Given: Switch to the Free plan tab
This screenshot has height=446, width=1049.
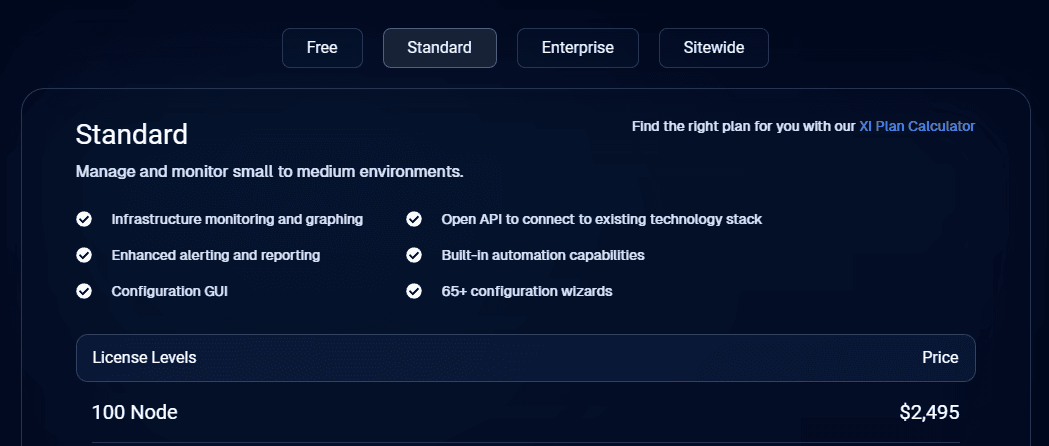Looking at the screenshot, I should coord(322,48).
